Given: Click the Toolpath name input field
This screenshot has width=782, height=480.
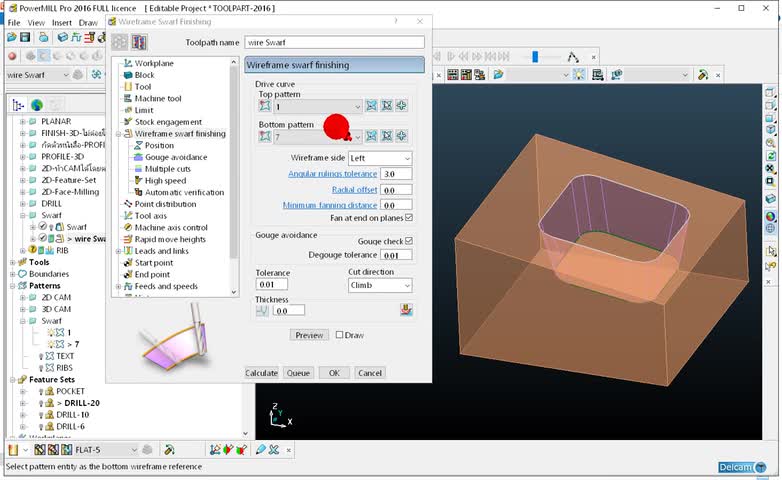Looking at the screenshot, I should [x=334, y=42].
